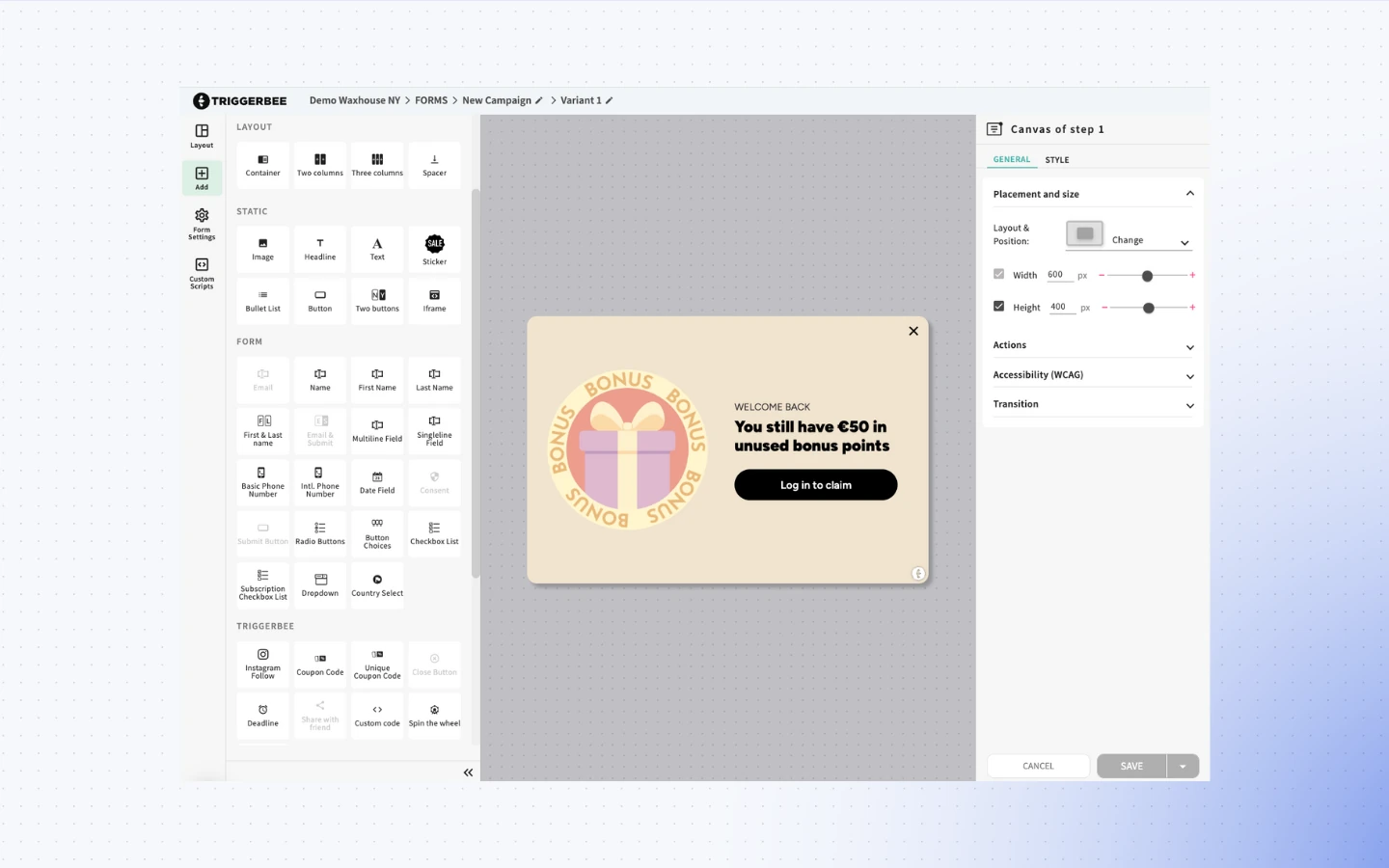Viewport: 1389px width, 868px height.
Task: Switch to the STYLE tab
Action: [1057, 160]
